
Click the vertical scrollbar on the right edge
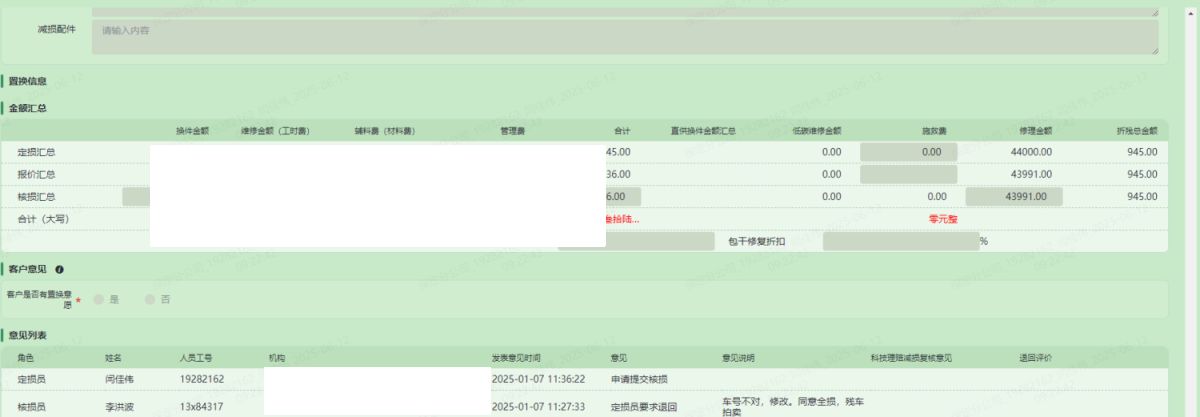tap(1189, 200)
